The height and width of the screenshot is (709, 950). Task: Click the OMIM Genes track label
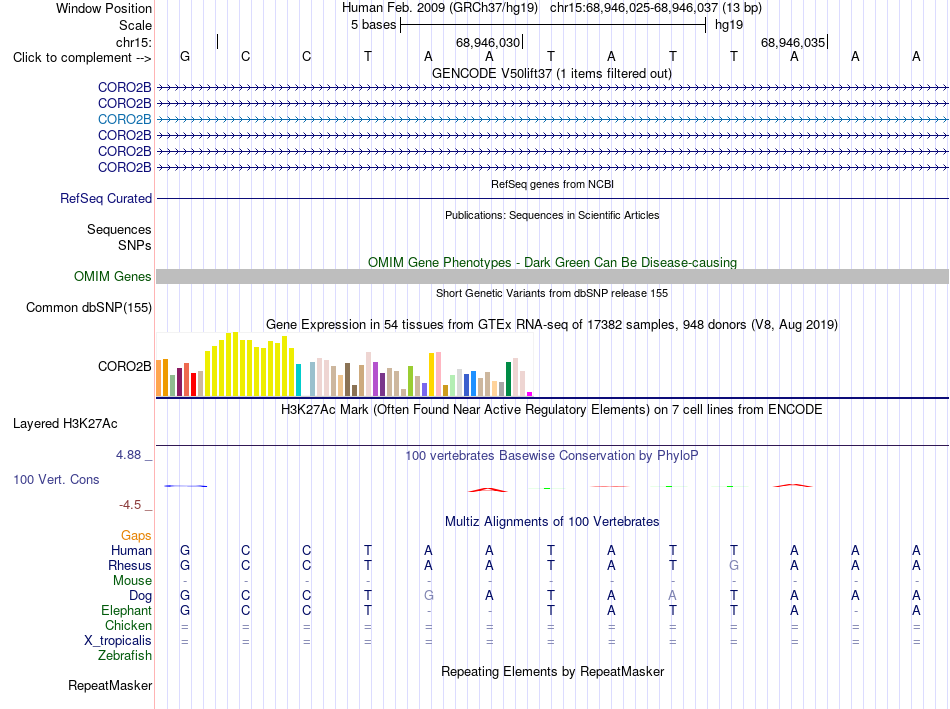click(x=112, y=276)
